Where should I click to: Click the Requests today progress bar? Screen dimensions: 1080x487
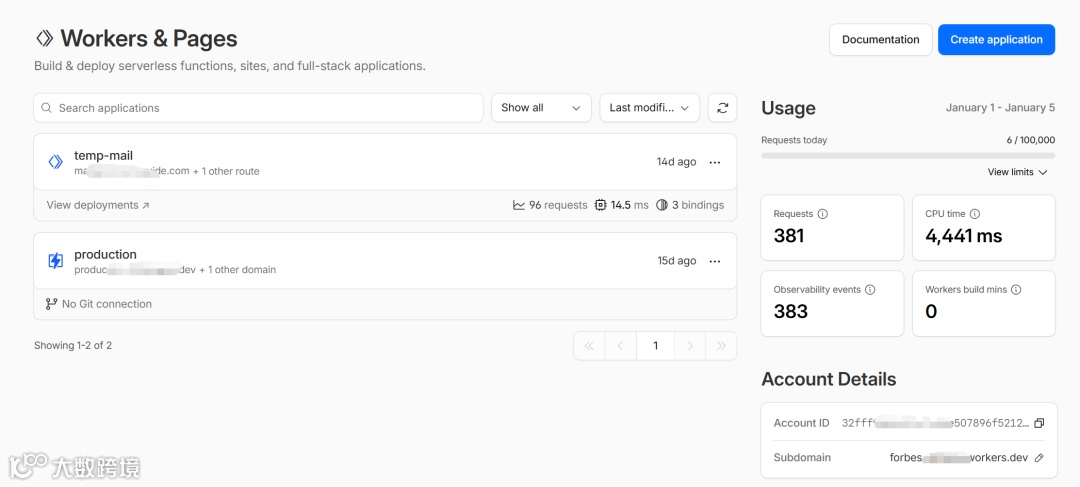[908, 156]
